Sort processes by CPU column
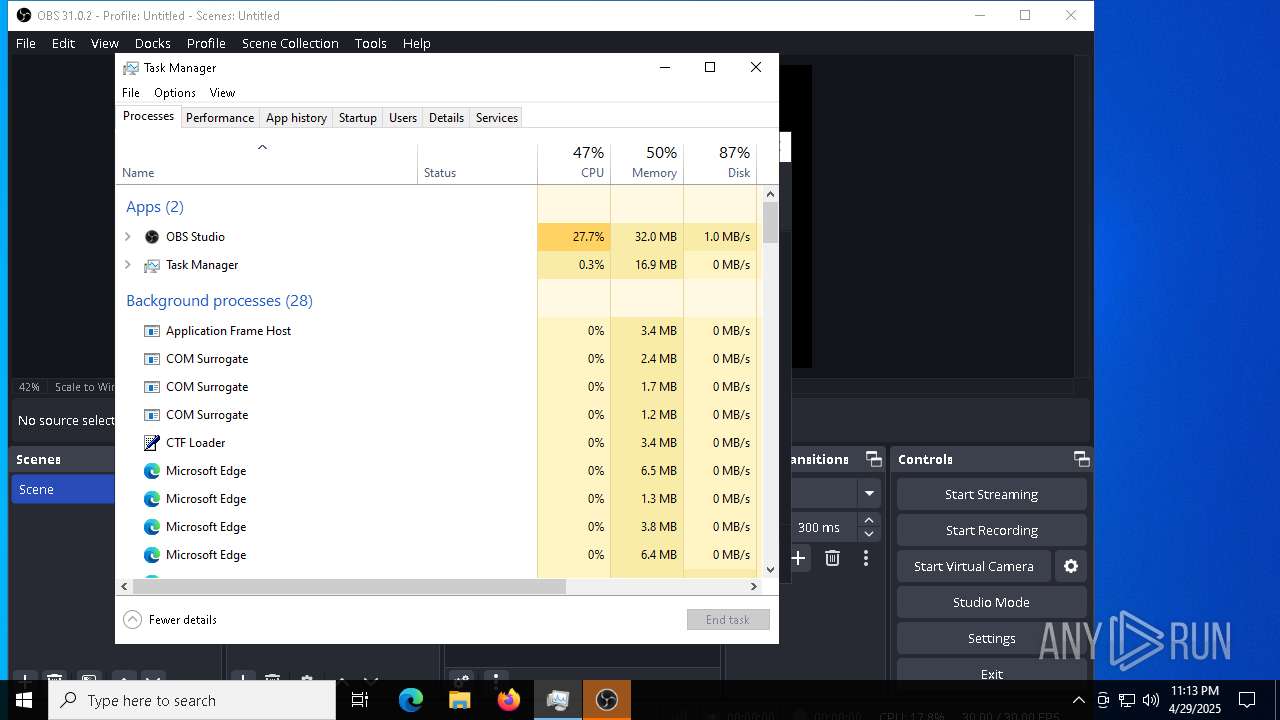Image resolution: width=1280 pixels, height=720 pixels. pyautogui.click(x=574, y=162)
